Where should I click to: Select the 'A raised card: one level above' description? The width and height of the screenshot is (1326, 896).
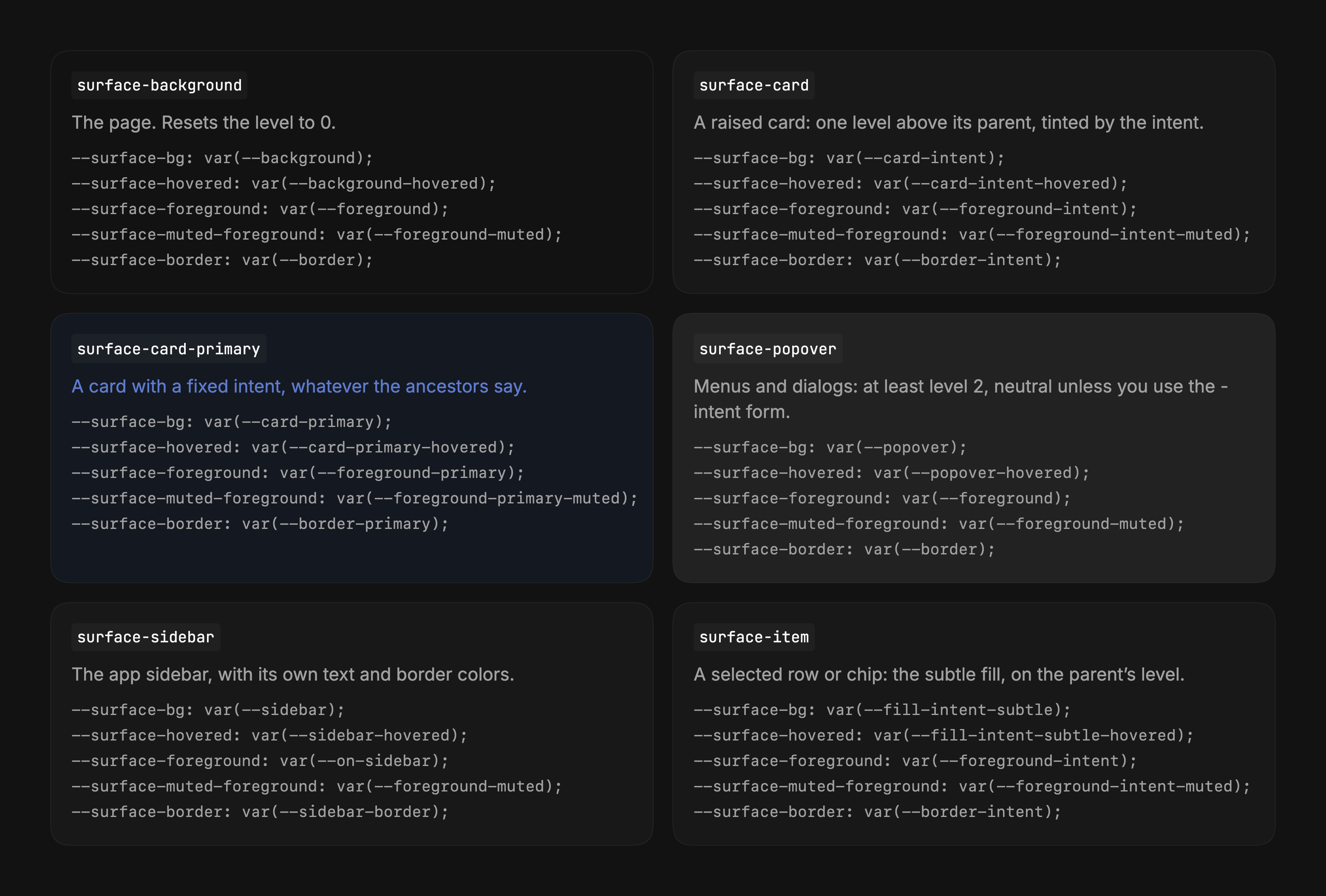pyautogui.click(x=948, y=123)
